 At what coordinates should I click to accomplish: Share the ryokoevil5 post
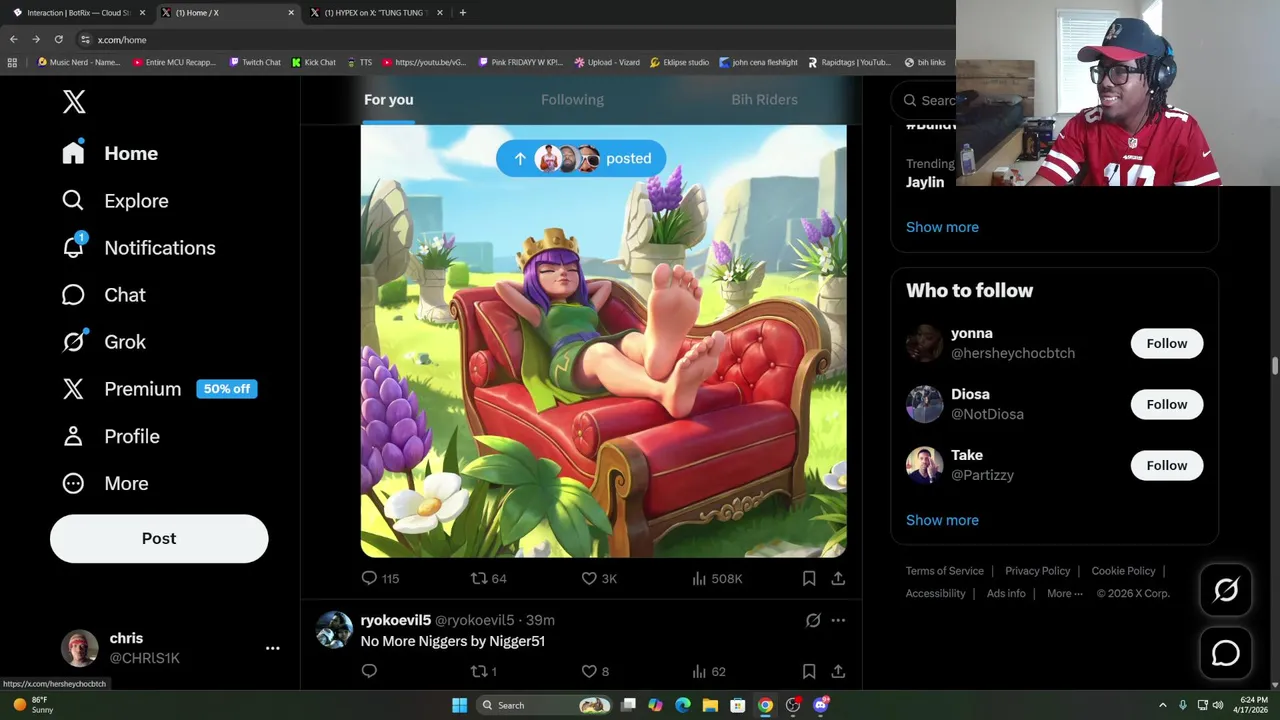[x=838, y=671]
